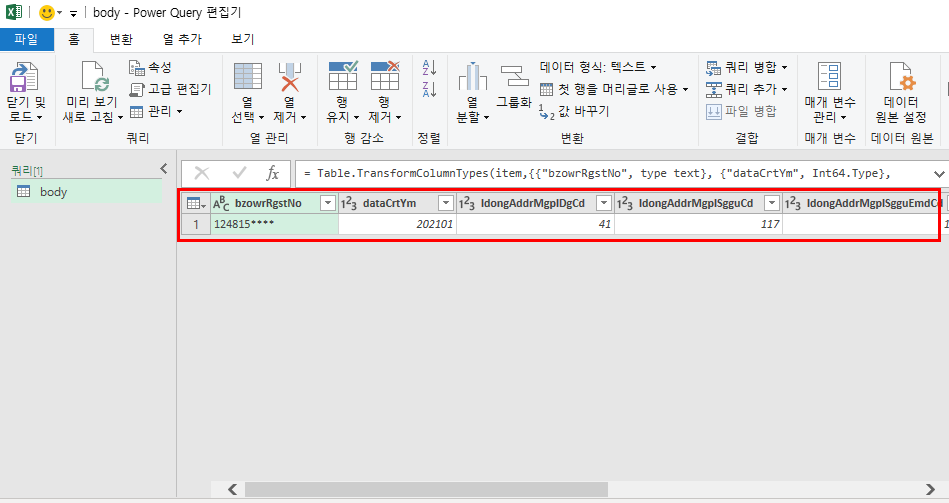Select the bzowrRgstNo column header
The image size is (949, 503).
(x=268, y=203)
